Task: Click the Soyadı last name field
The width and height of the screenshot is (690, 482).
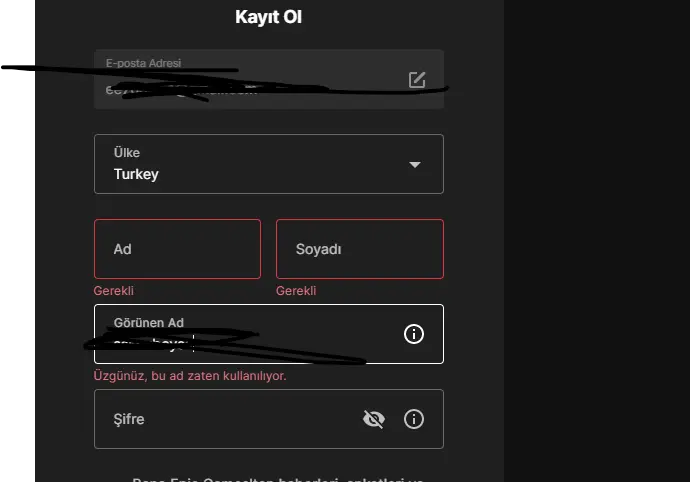Action: pyautogui.click(x=360, y=249)
